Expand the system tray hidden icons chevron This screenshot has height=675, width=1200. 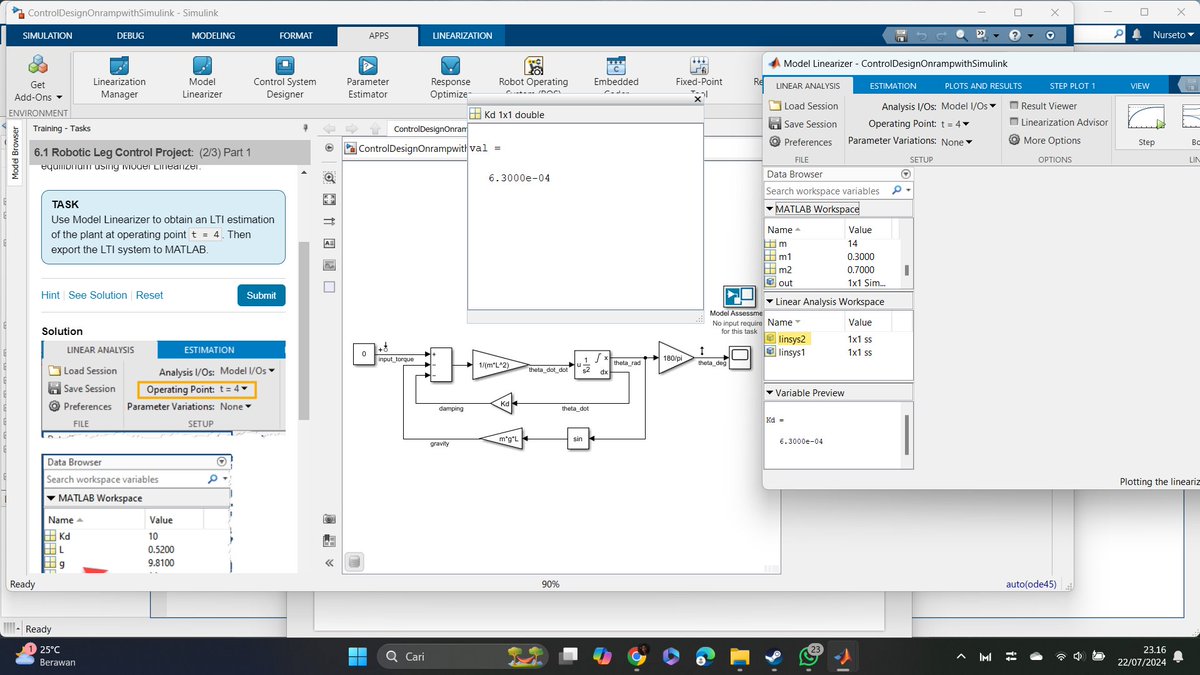tap(962, 657)
